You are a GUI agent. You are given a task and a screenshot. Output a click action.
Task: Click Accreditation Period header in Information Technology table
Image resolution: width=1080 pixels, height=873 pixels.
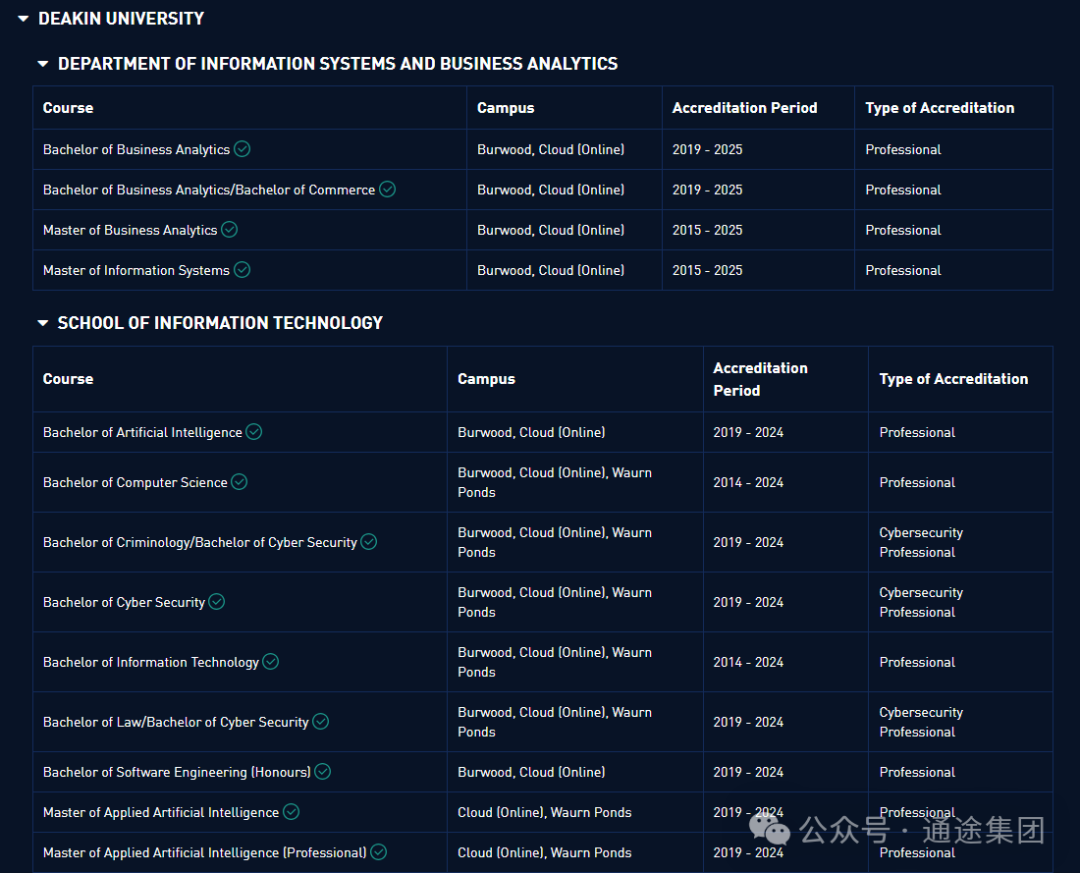[x=760, y=379]
